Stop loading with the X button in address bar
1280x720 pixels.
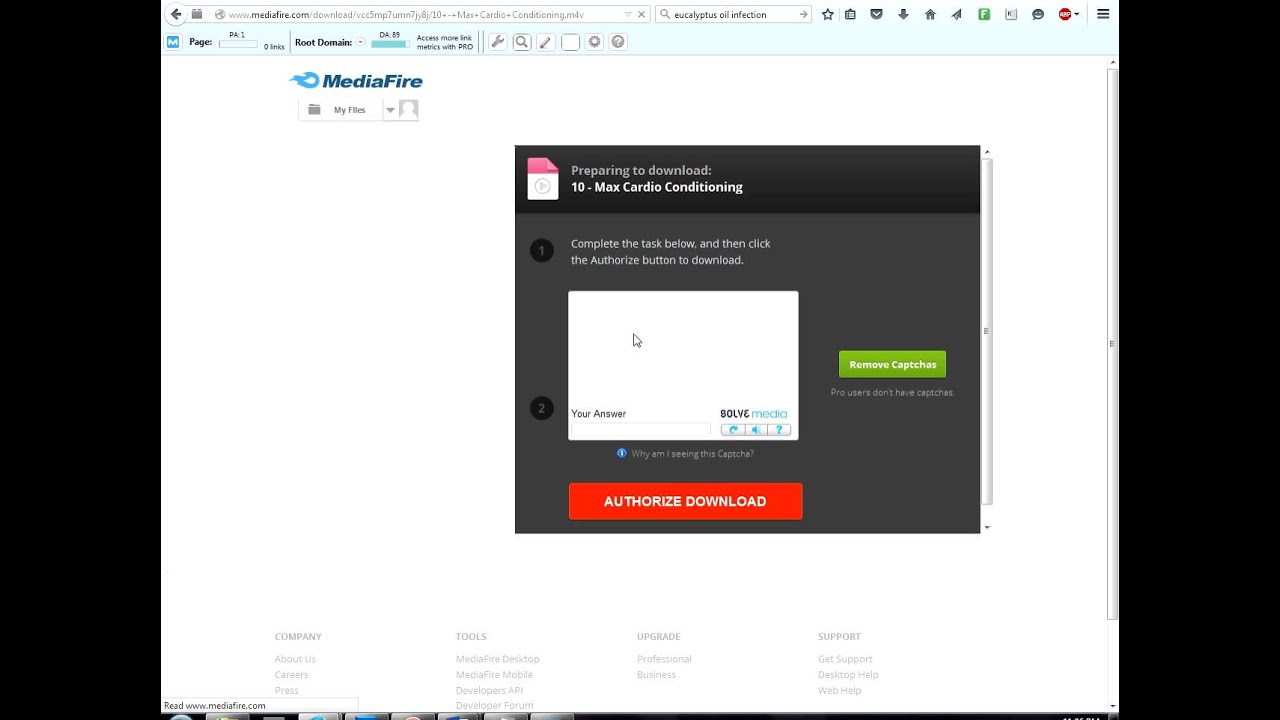(x=641, y=15)
